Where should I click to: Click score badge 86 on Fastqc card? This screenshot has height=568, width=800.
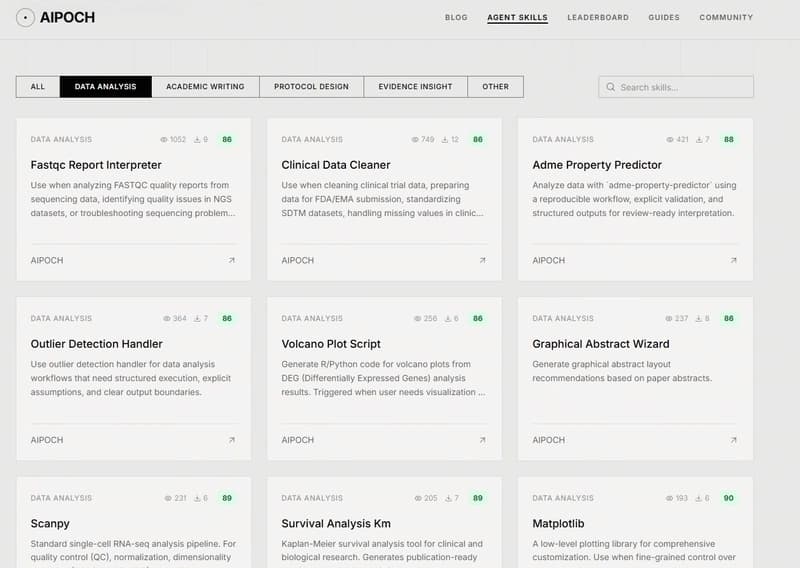[x=227, y=139]
